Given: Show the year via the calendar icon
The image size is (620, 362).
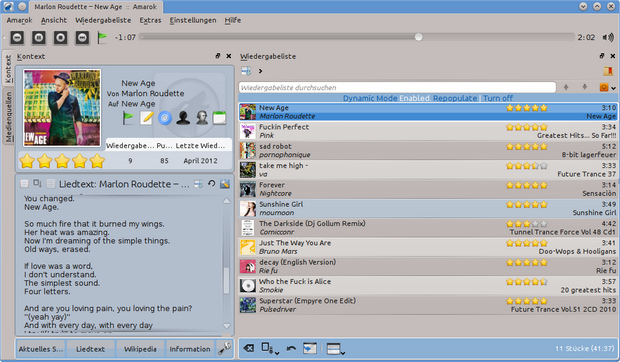Looking at the screenshot, I should click(x=219, y=118).
